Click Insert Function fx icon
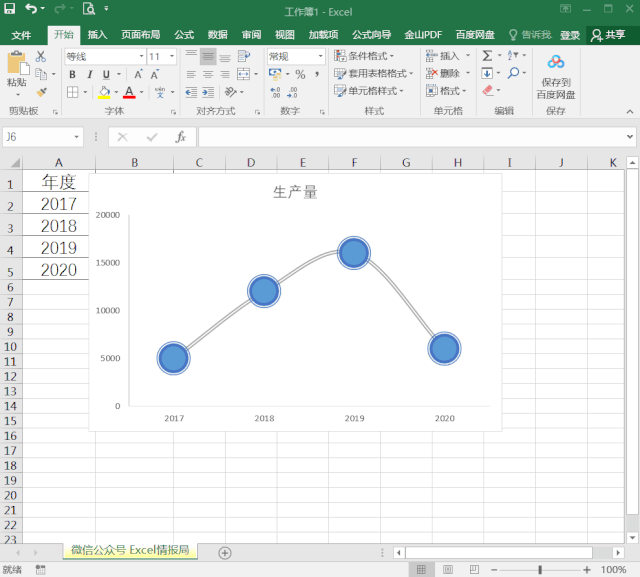The image size is (640, 577). click(180, 137)
